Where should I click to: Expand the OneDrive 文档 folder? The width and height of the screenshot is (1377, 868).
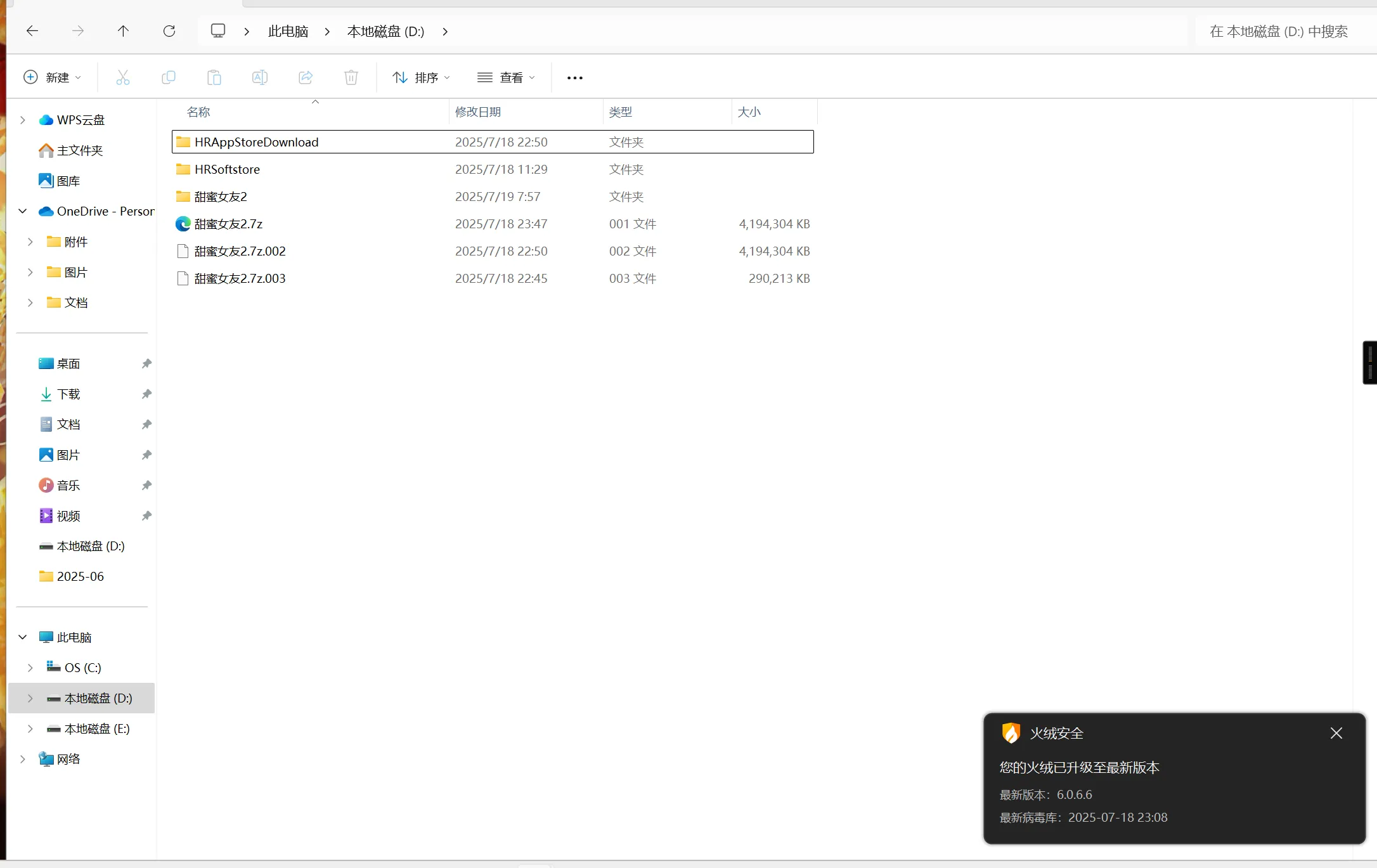30,302
